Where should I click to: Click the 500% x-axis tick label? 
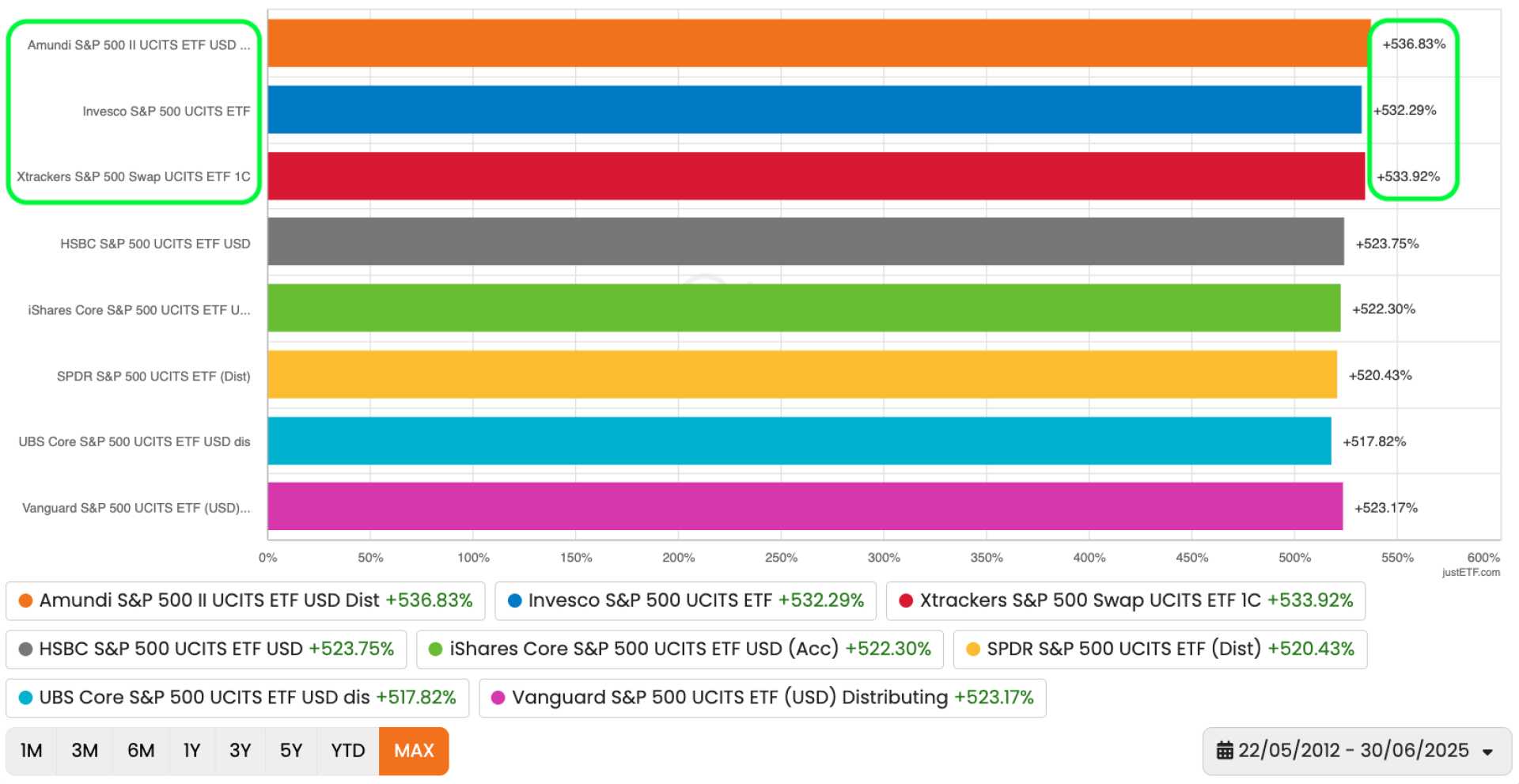tap(1294, 558)
